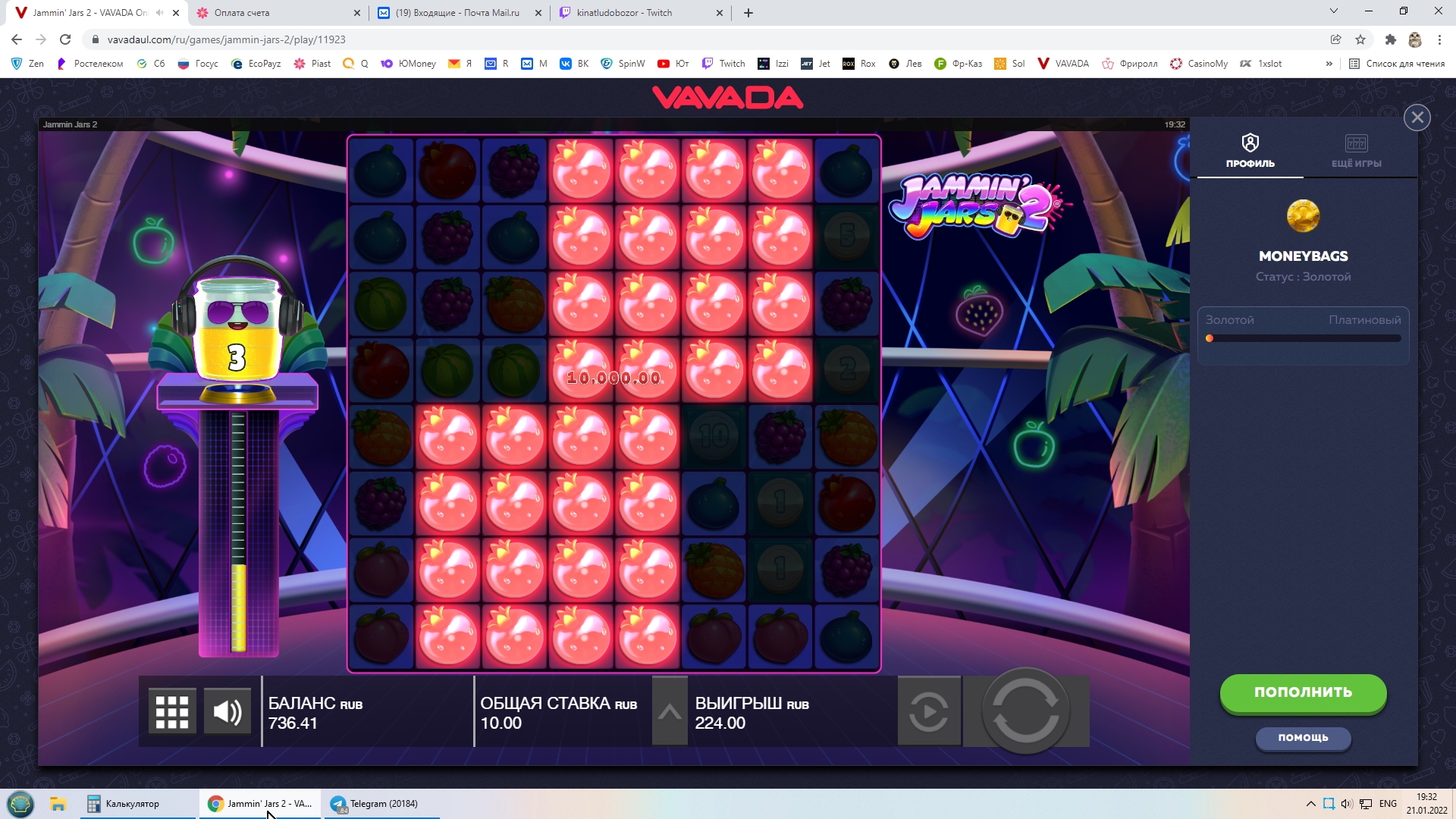
Task: Open the taskbar clock and date
Action: [x=1426, y=804]
